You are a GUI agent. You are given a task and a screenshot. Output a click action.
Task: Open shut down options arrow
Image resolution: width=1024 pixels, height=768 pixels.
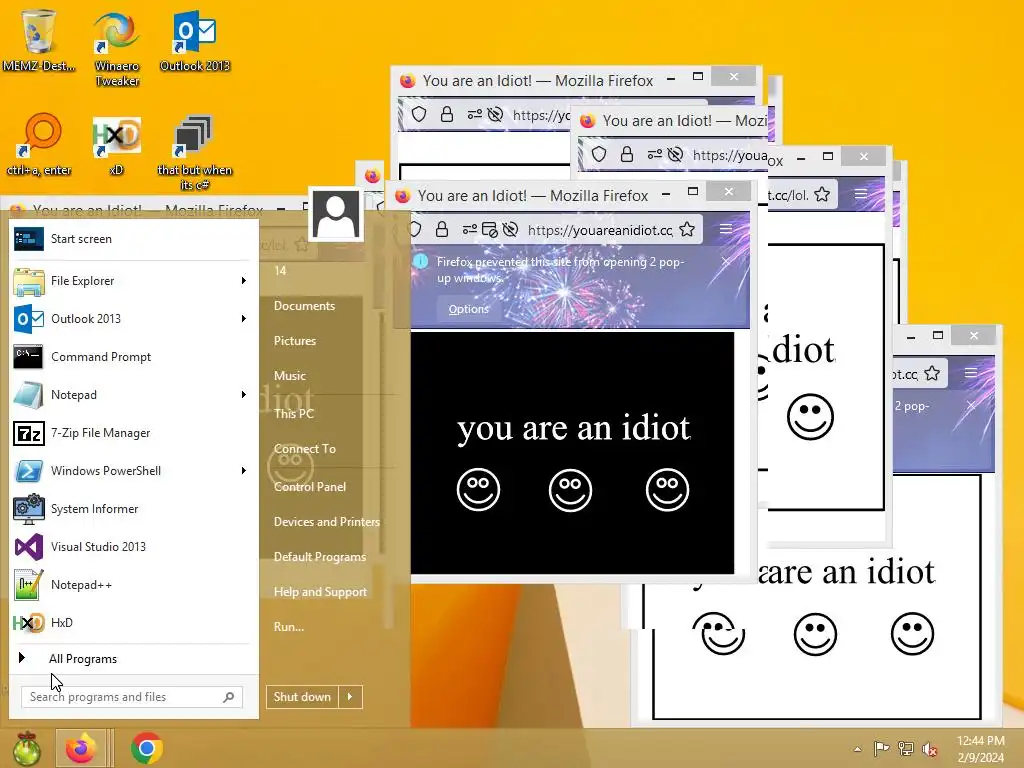point(350,697)
